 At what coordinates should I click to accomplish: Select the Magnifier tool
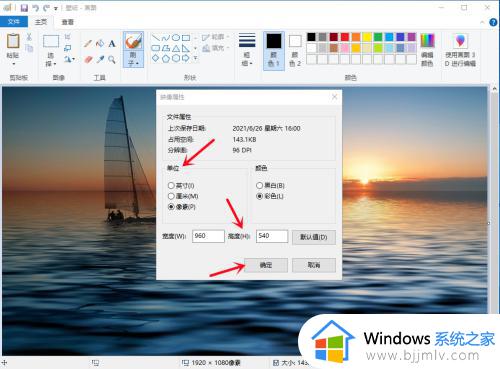pyautogui.click(x=112, y=59)
